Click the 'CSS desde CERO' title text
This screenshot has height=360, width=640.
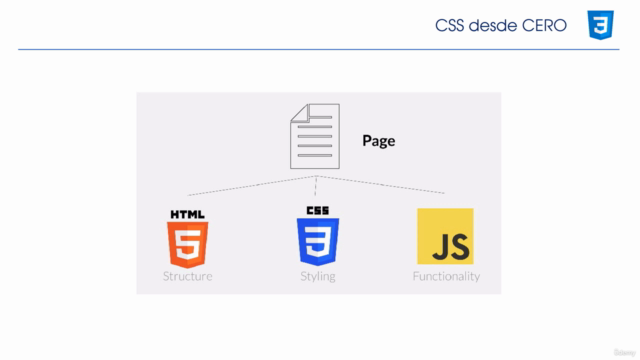click(x=501, y=25)
